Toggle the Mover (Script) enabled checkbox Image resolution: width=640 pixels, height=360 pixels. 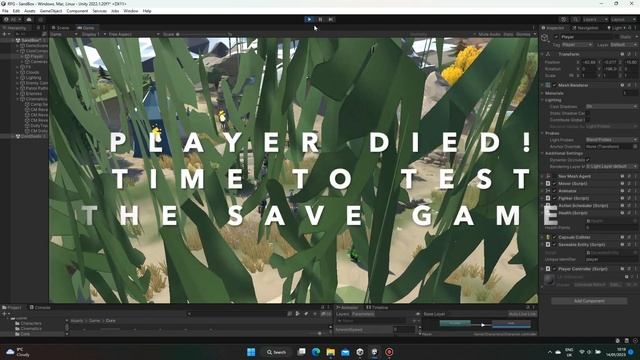tap(554, 184)
